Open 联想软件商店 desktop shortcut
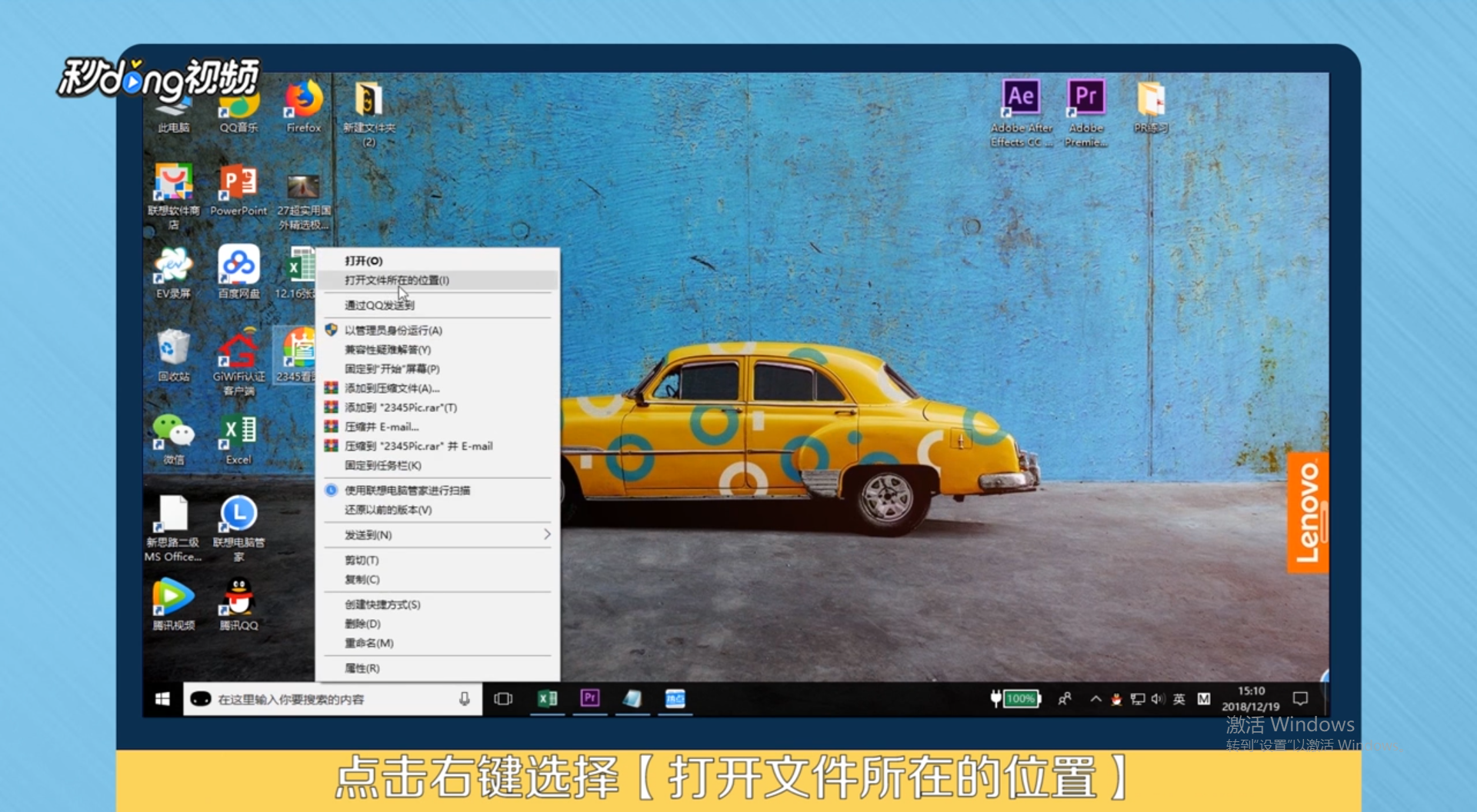This screenshot has width=1477, height=812. click(x=174, y=196)
